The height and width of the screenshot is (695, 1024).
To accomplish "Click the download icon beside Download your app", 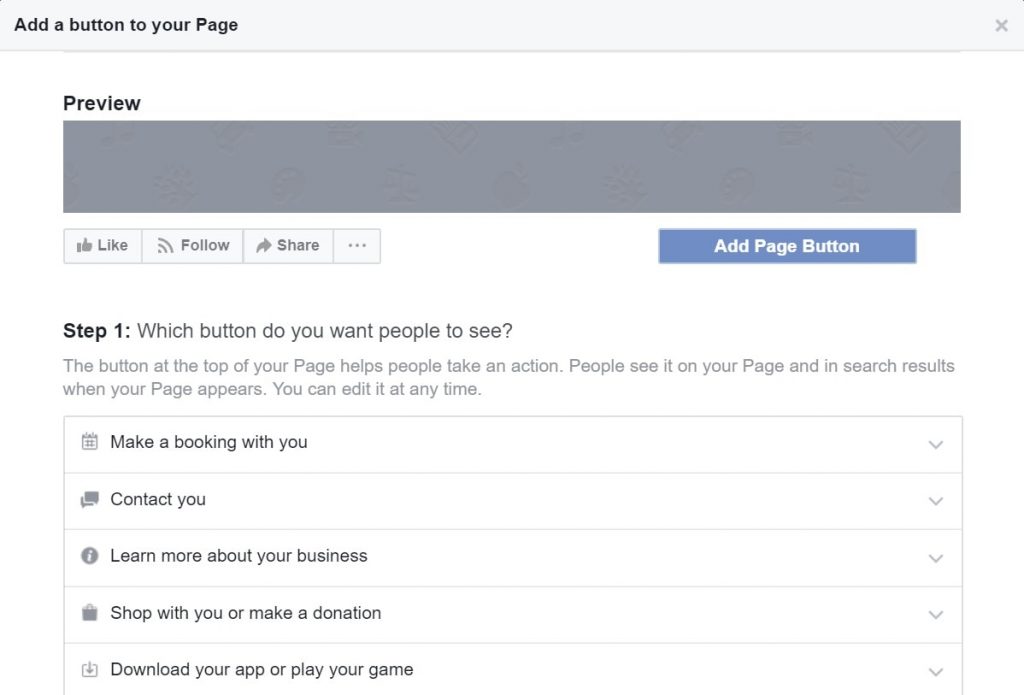I will 90,670.
